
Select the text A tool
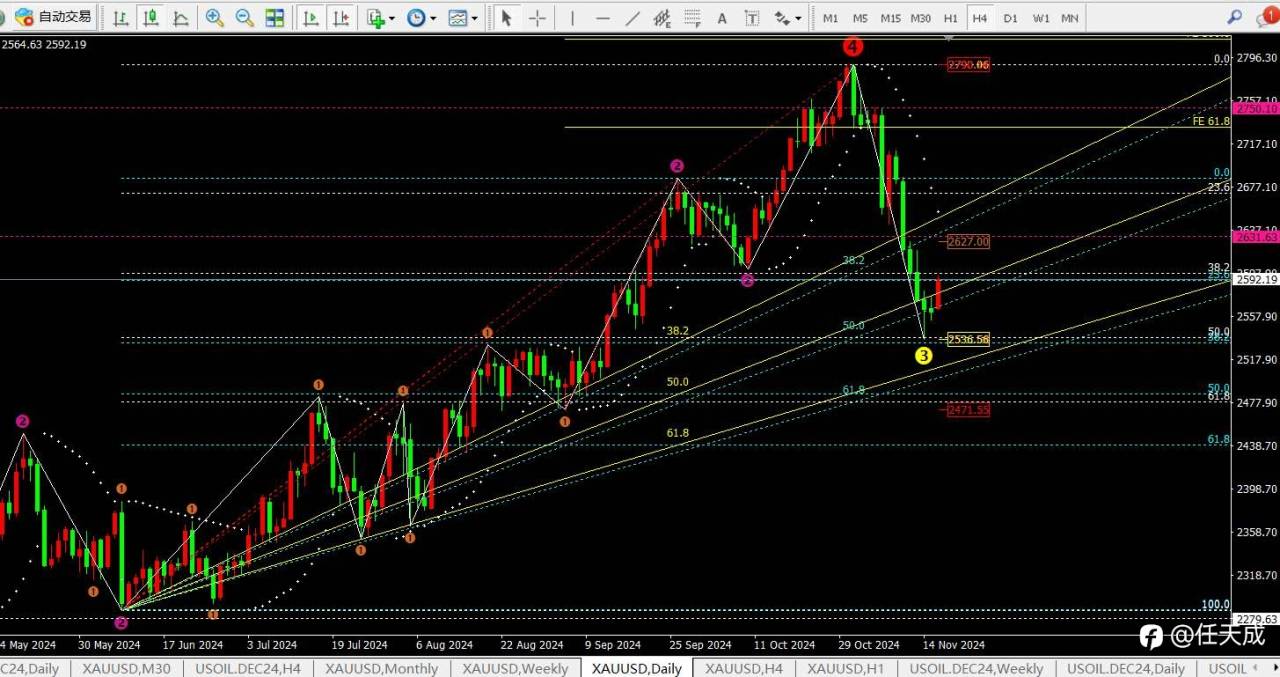pyautogui.click(x=722, y=17)
